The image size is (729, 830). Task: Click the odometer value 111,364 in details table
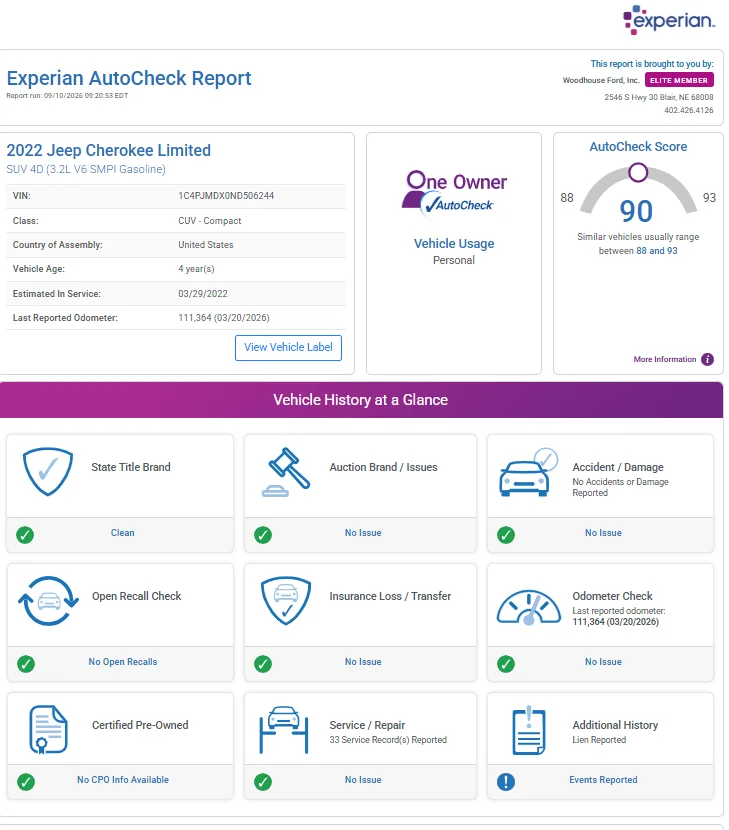pyautogui.click(x=223, y=318)
